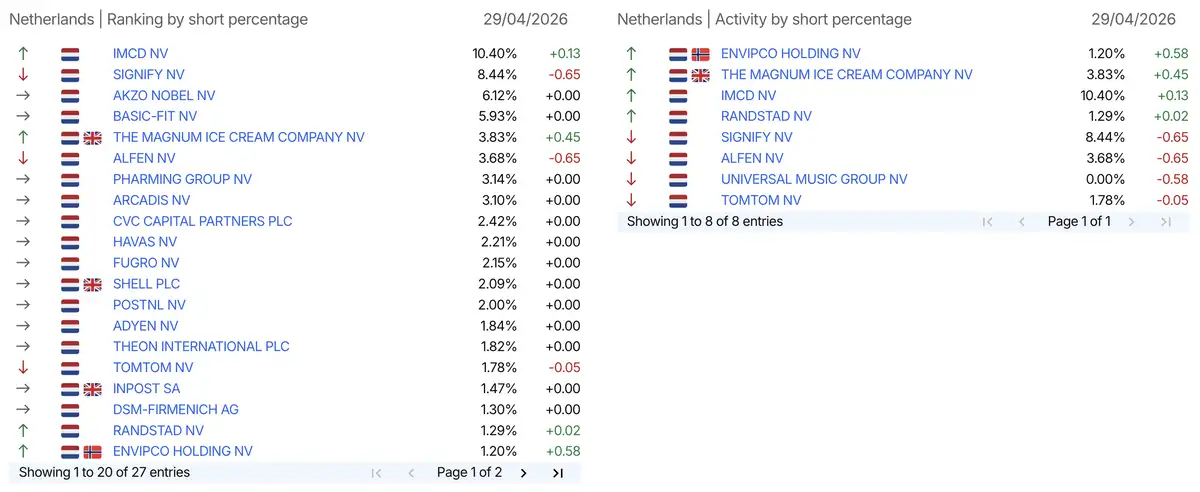This screenshot has height=492, width=1200.
Task: Open SHELL PLC link
Action: tap(147, 285)
